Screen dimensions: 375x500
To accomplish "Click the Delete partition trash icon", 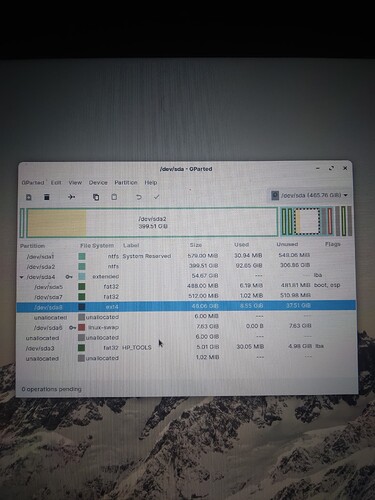I will [x=47, y=197].
